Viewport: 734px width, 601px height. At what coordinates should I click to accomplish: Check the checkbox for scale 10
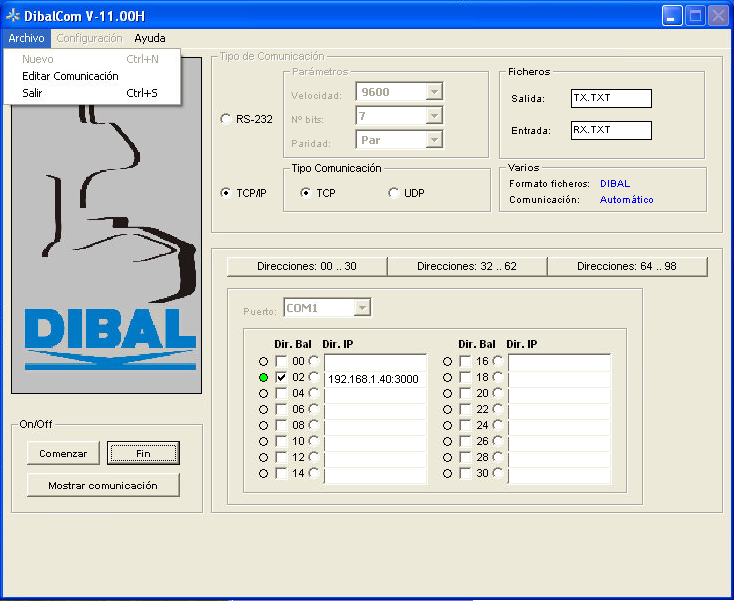coord(281,441)
